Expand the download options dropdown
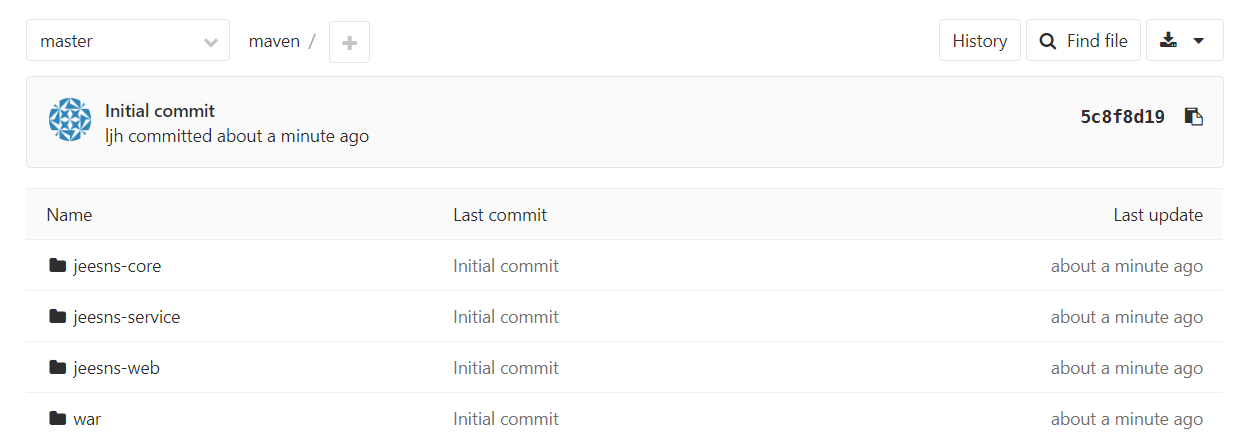Image resolution: width=1246 pixels, height=438 pixels. click(x=1184, y=41)
